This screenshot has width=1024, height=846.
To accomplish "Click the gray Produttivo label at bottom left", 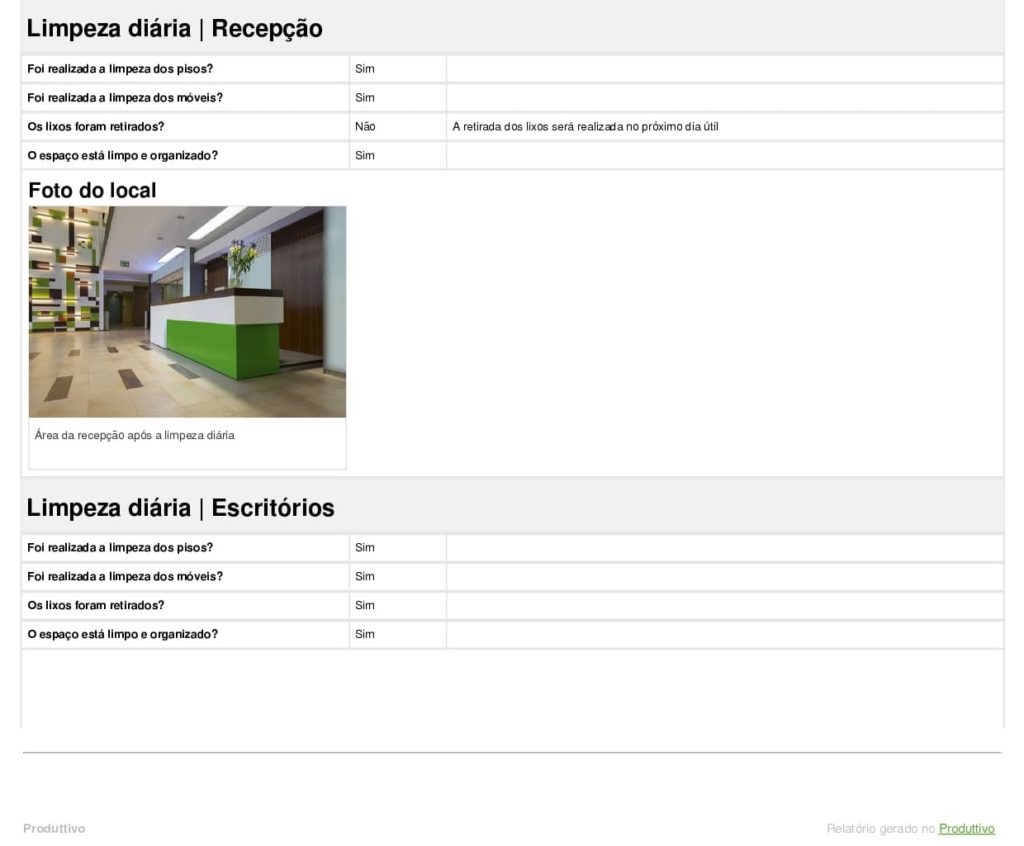I will click(54, 829).
